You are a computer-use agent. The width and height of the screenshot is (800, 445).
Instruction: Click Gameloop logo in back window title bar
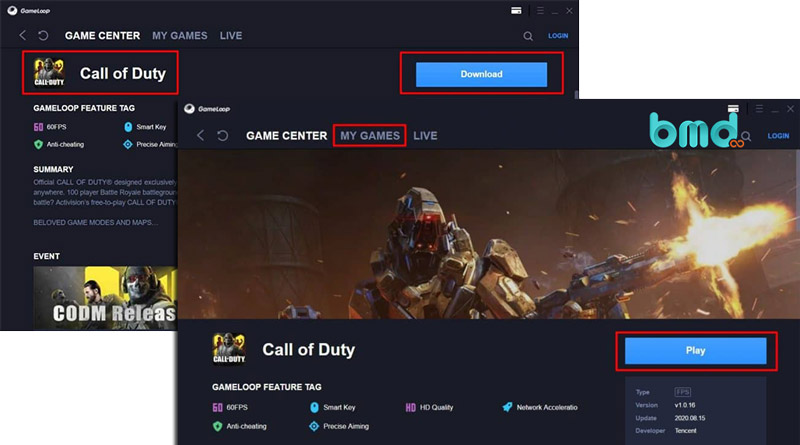point(29,10)
